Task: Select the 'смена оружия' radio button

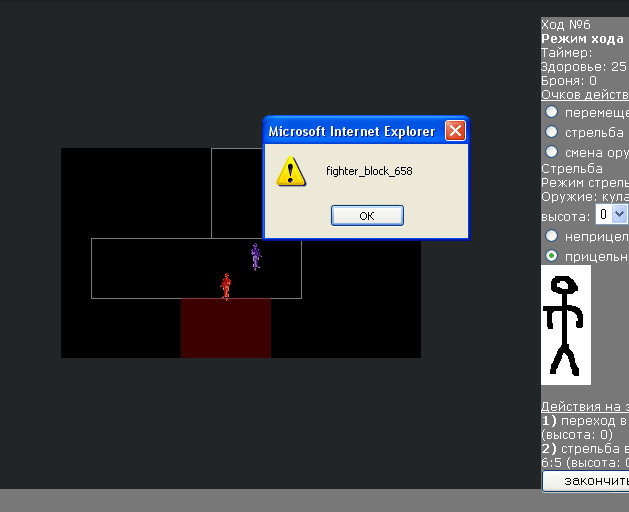Action: 552,152
